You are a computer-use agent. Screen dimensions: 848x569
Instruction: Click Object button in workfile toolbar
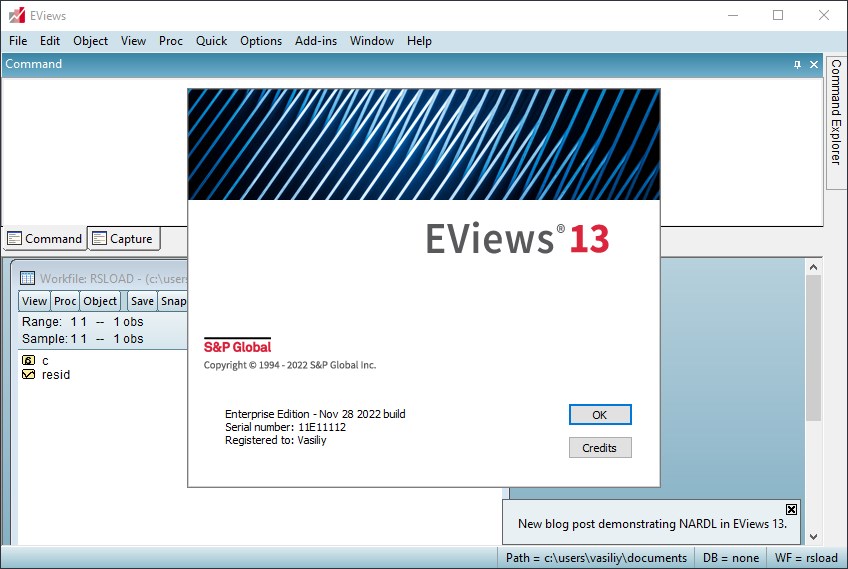(x=100, y=301)
